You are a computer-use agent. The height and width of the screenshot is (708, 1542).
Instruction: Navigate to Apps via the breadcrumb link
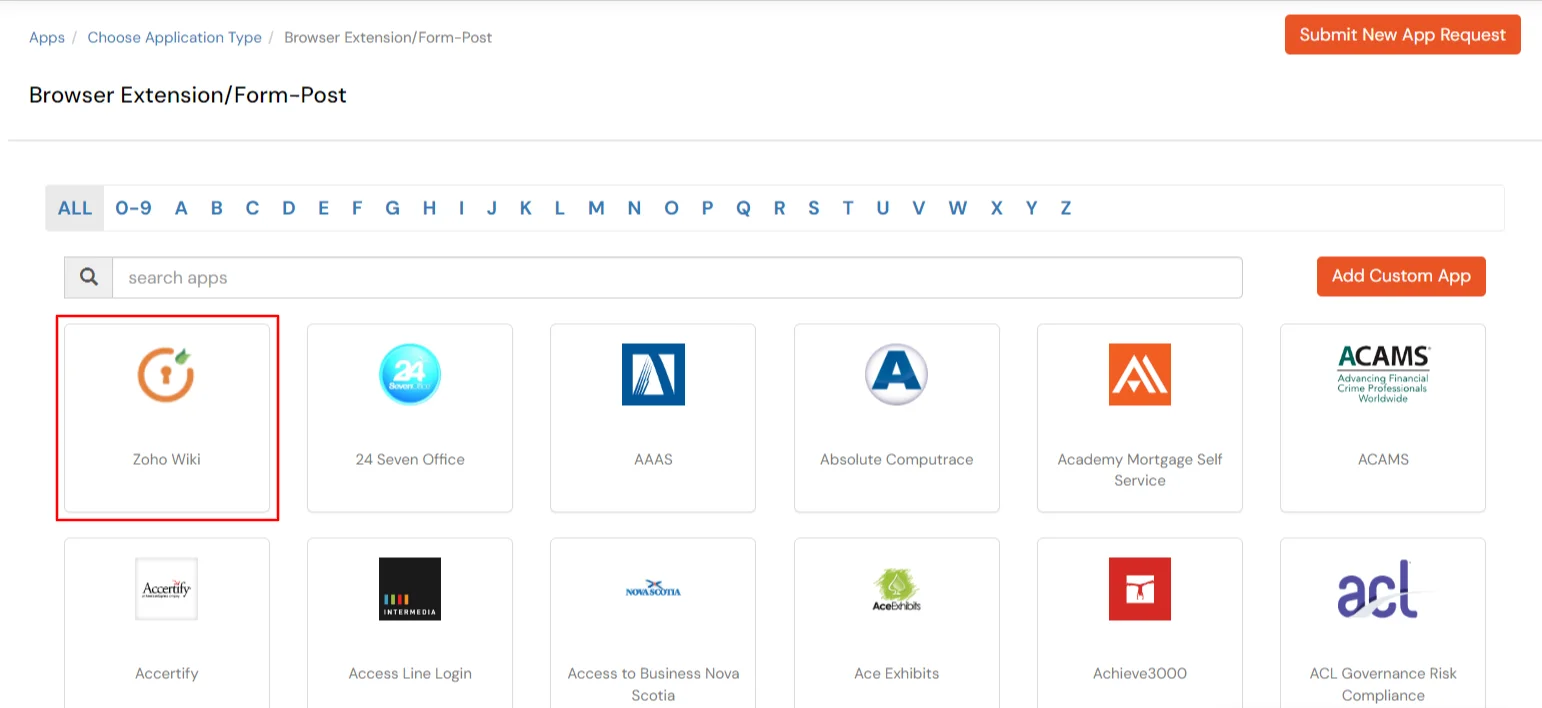[x=46, y=37]
